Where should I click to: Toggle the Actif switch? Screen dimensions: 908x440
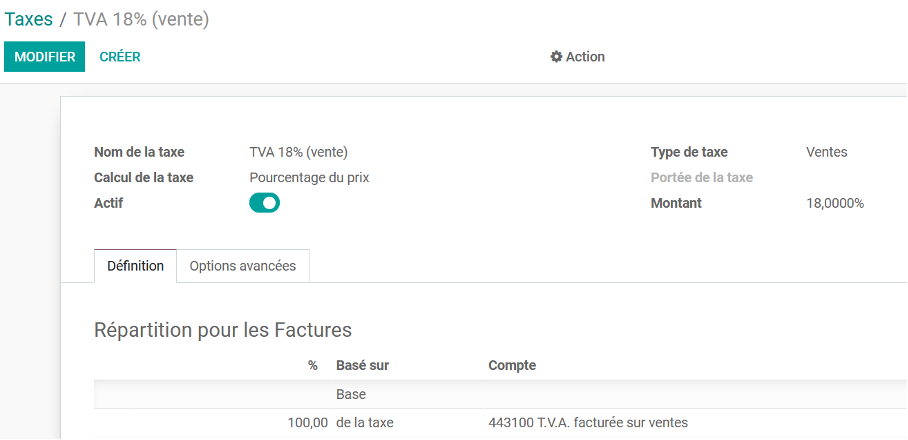point(264,203)
